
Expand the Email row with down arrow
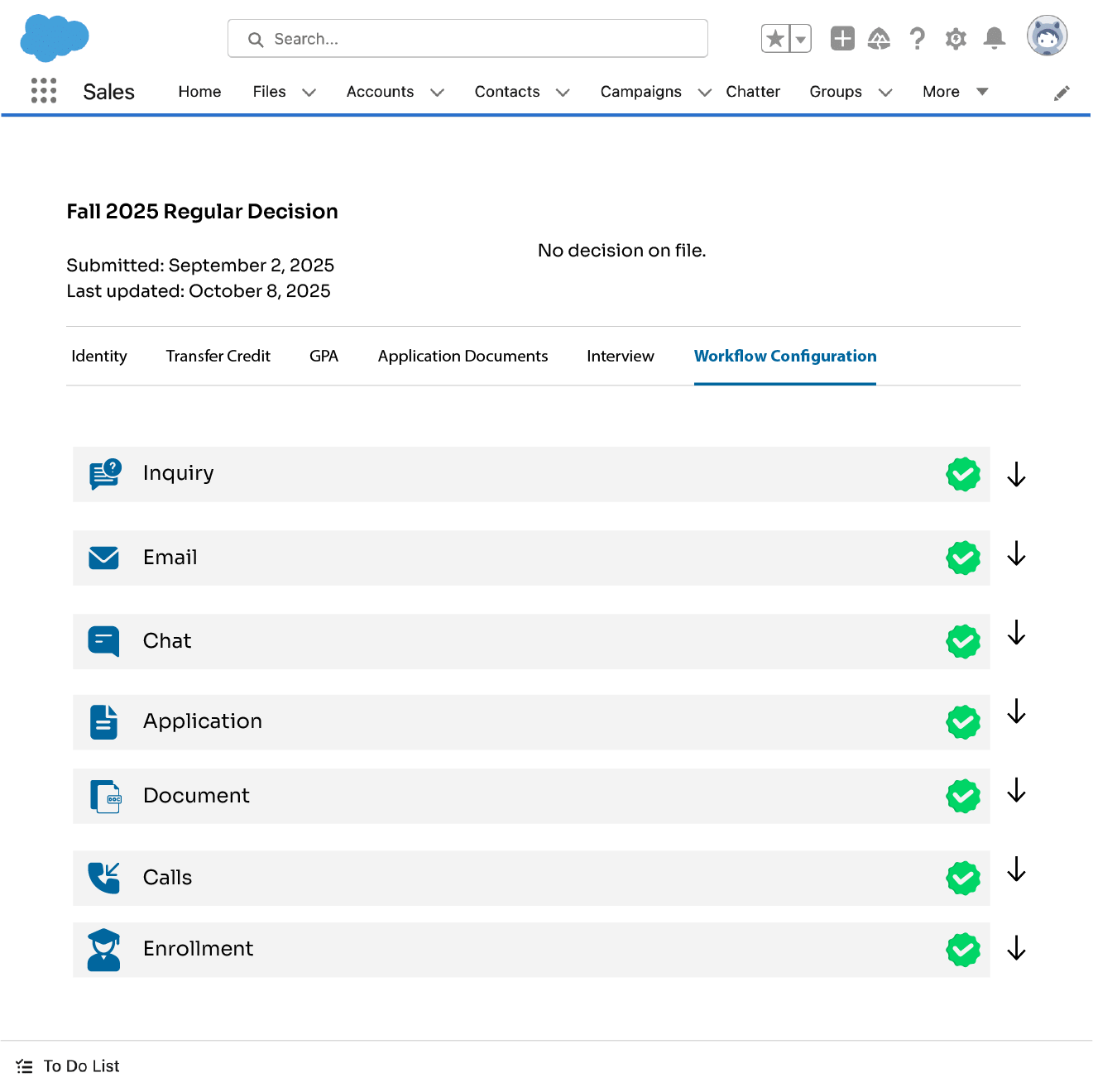tap(1016, 554)
